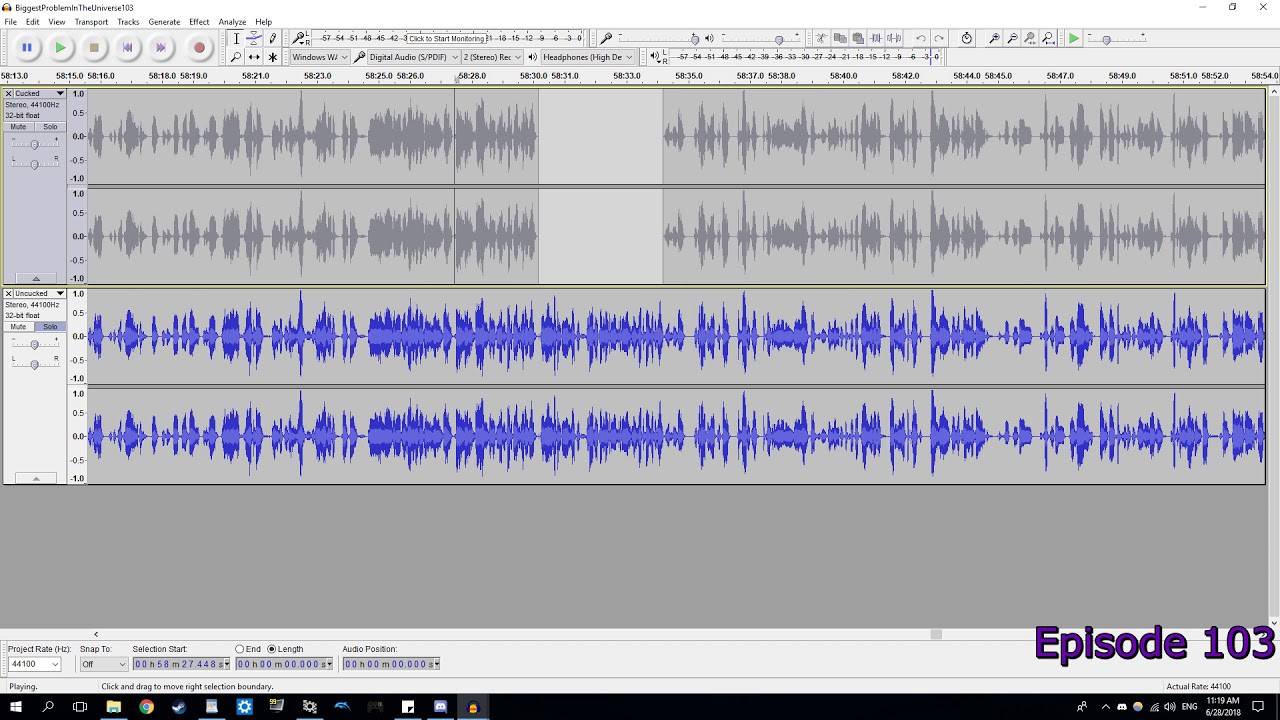Select the End radio button
Image resolution: width=1280 pixels, height=720 pixels.
point(240,649)
